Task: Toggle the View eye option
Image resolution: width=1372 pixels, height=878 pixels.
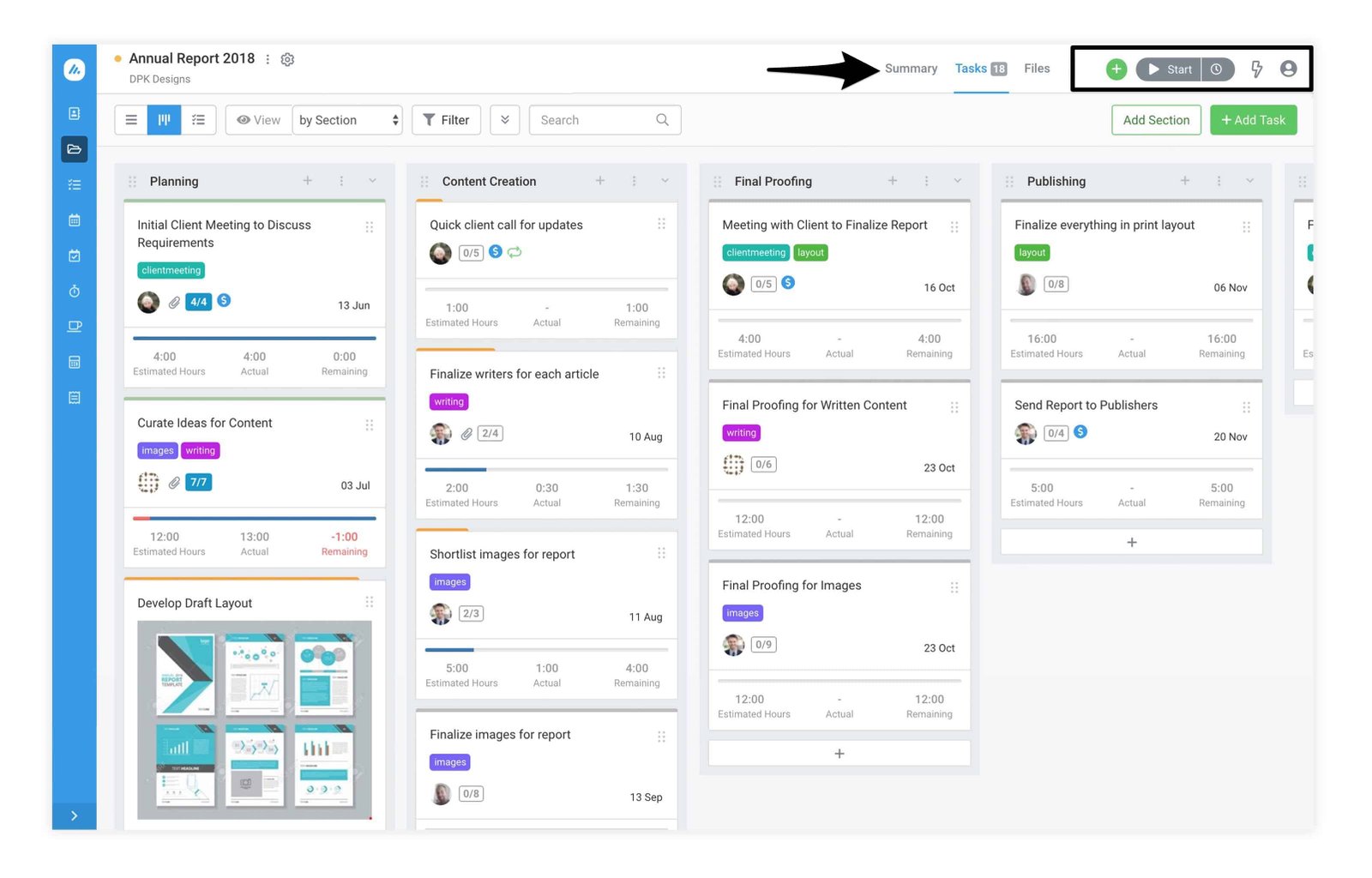Action: click(x=258, y=120)
